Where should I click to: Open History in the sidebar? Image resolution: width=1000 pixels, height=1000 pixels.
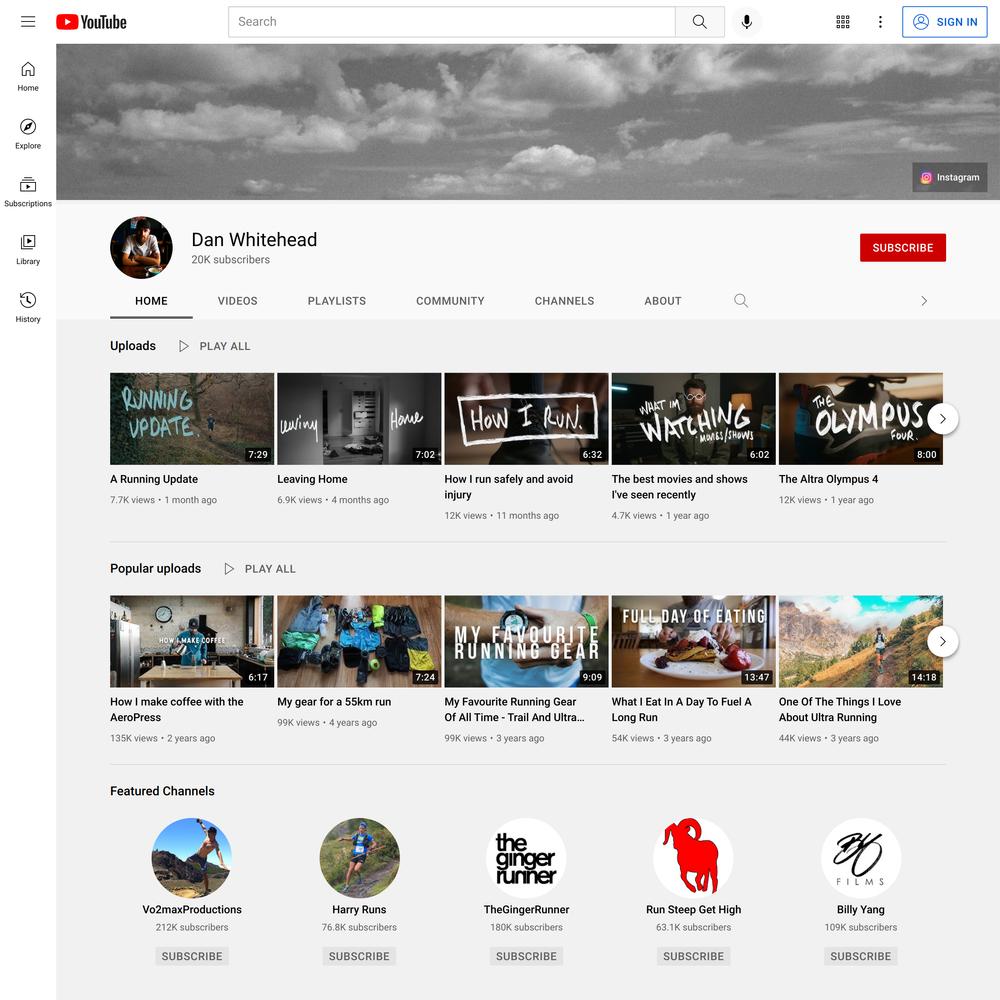(28, 308)
